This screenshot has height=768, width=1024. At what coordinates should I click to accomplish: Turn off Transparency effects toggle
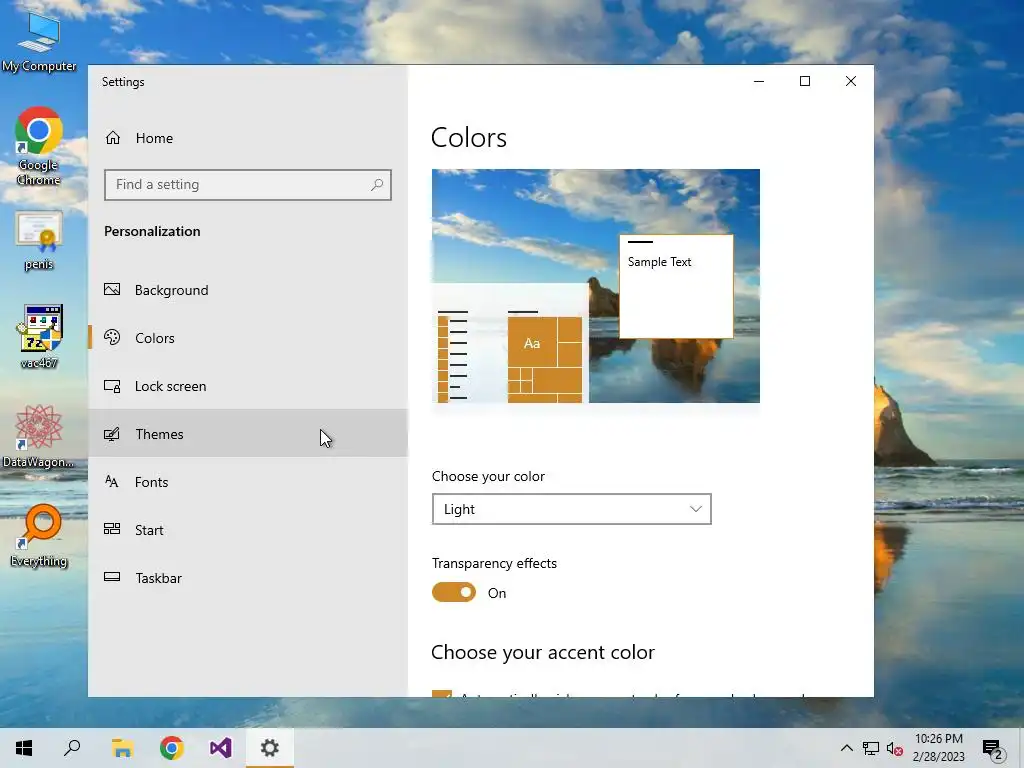(454, 592)
